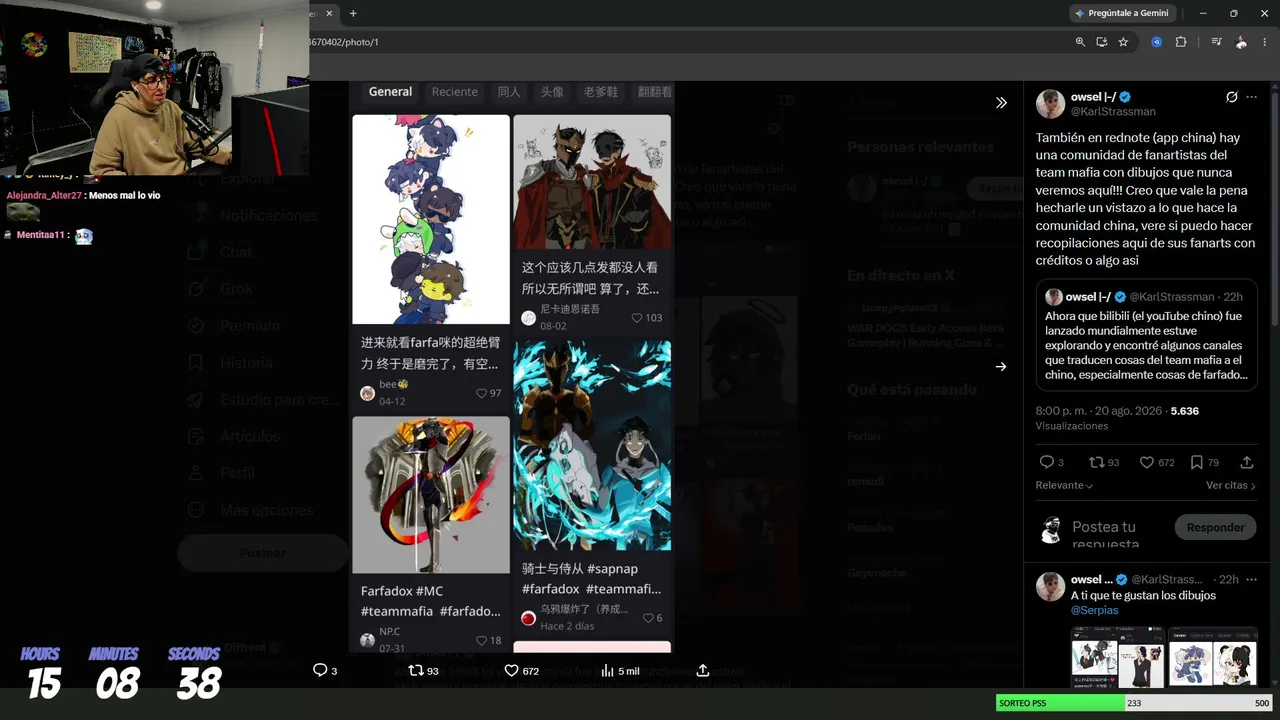Open the bee author avatar
Screen dimensions: 1280x720
point(367,393)
